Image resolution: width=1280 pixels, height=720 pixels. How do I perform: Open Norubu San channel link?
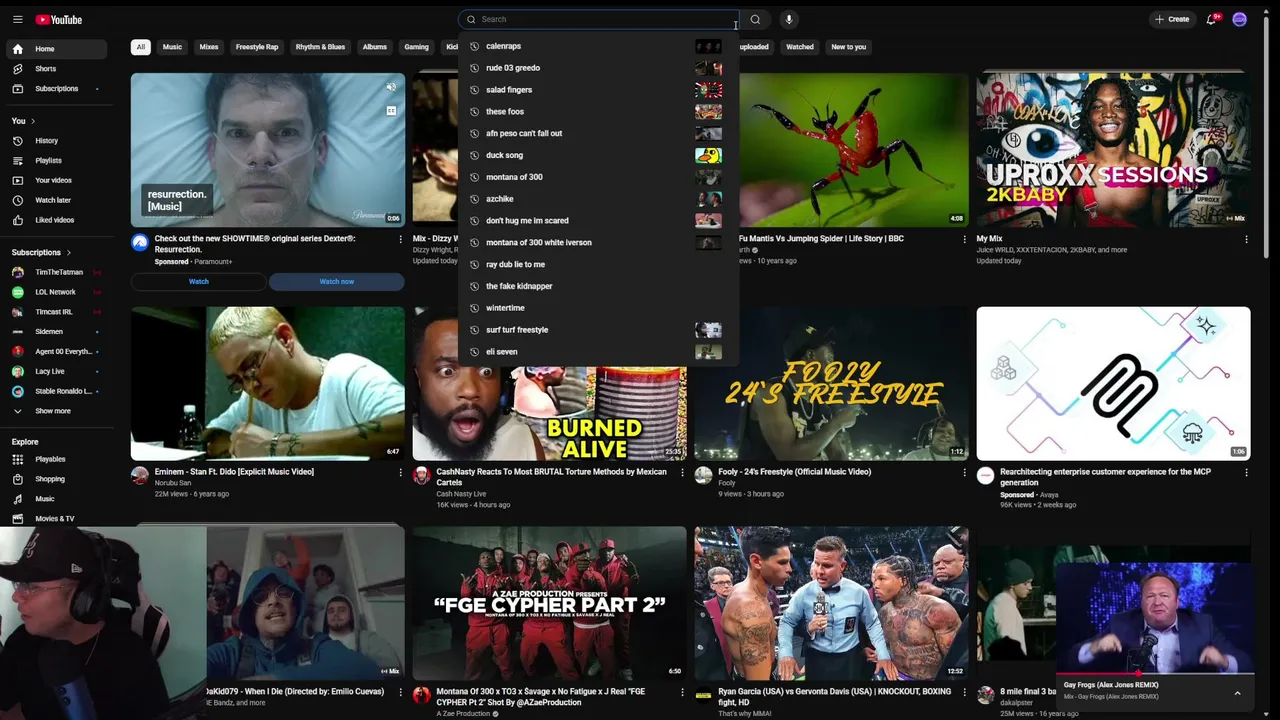click(173, 483)
